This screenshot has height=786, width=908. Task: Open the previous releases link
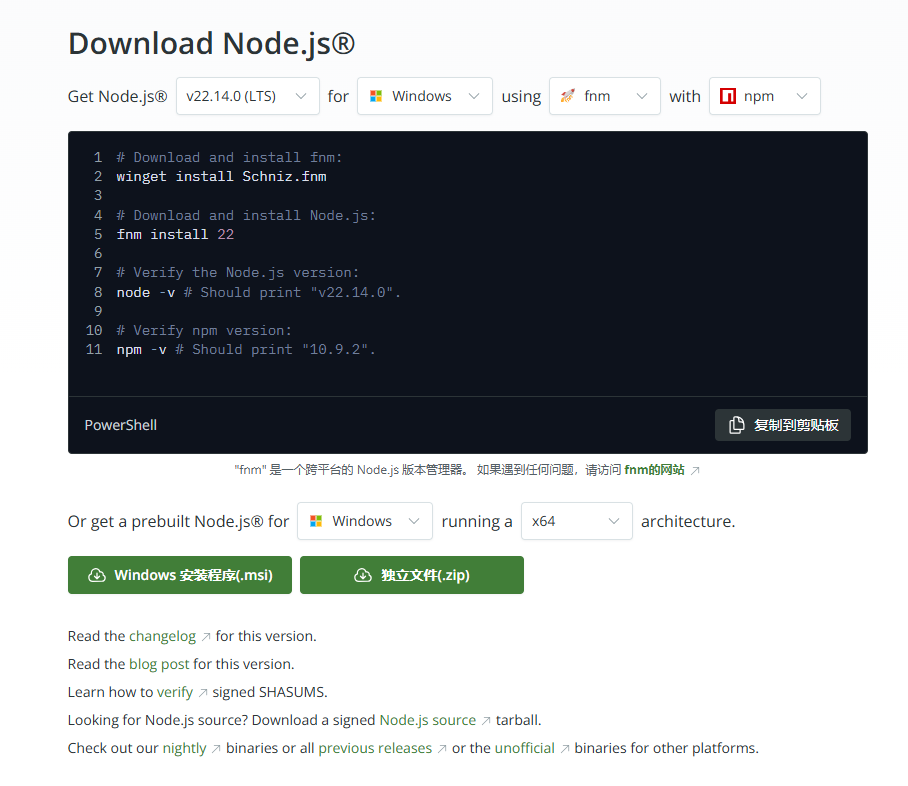(x=375, y=748)
